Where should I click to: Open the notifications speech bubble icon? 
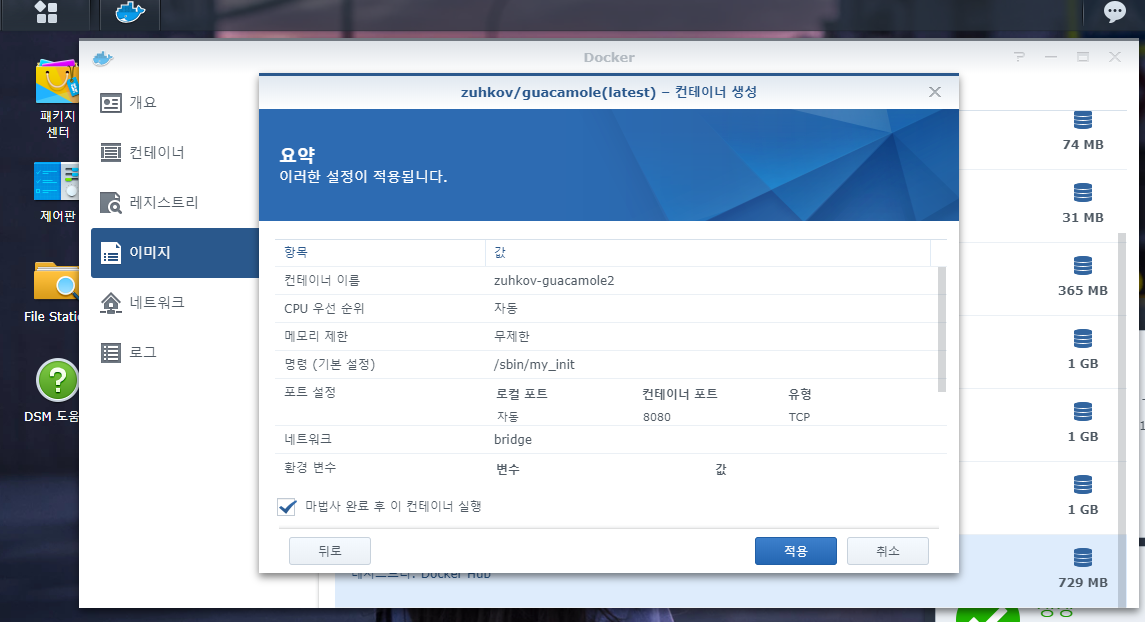(1114, 12)
